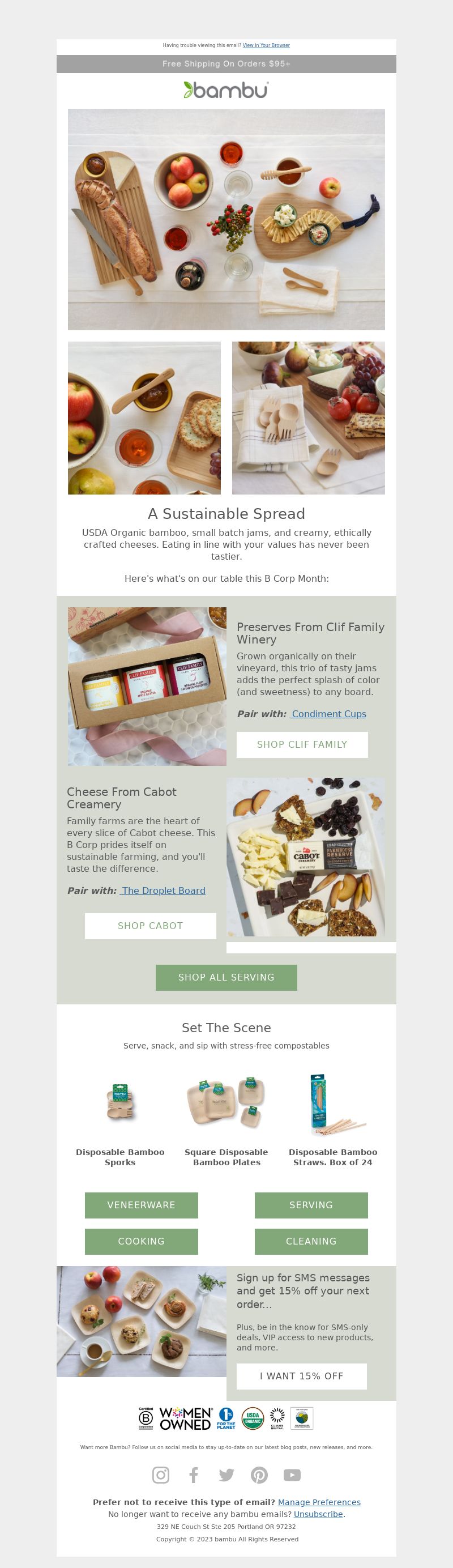
Task: Click I WANT 15% OFF button
Action: click(x=302, y=1375)
